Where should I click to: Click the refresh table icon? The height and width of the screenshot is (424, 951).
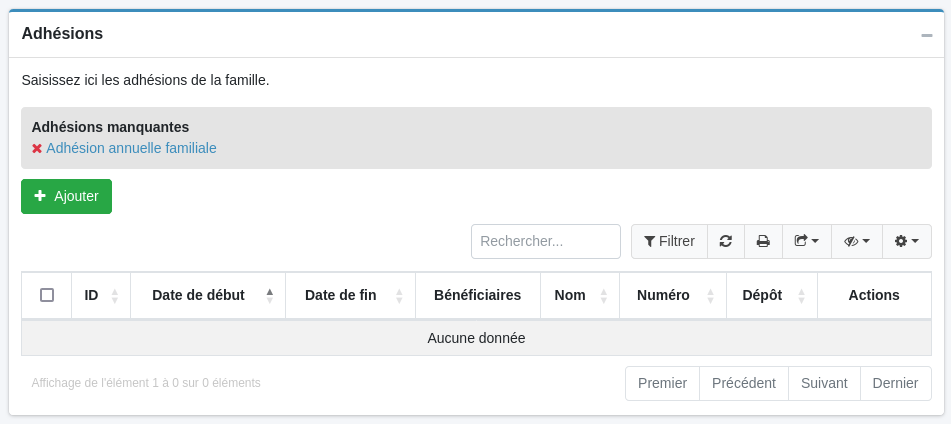click(726, 241)
